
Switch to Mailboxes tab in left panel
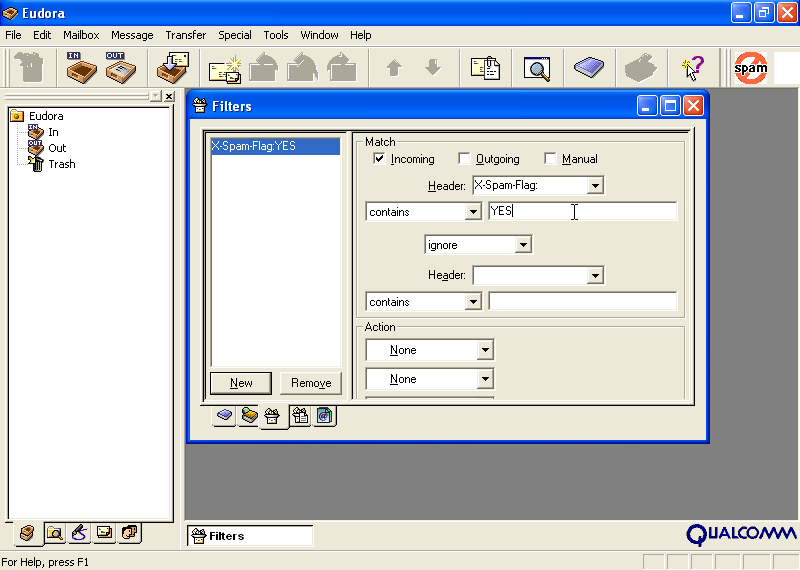click(27, 533)
